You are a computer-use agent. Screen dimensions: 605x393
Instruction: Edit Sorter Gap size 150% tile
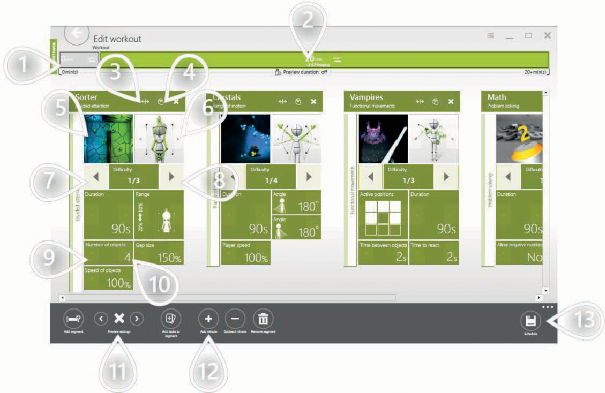(x=159, y=253)
